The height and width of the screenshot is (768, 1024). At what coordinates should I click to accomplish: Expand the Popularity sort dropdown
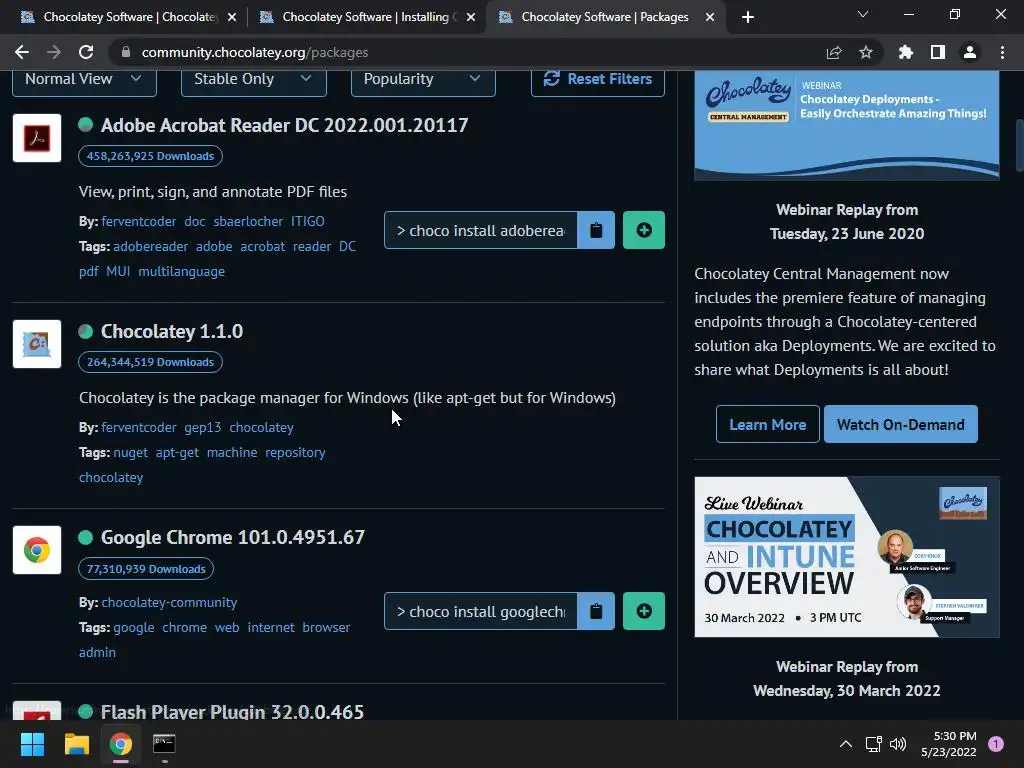pyautogui.click(x=423, y=80)
